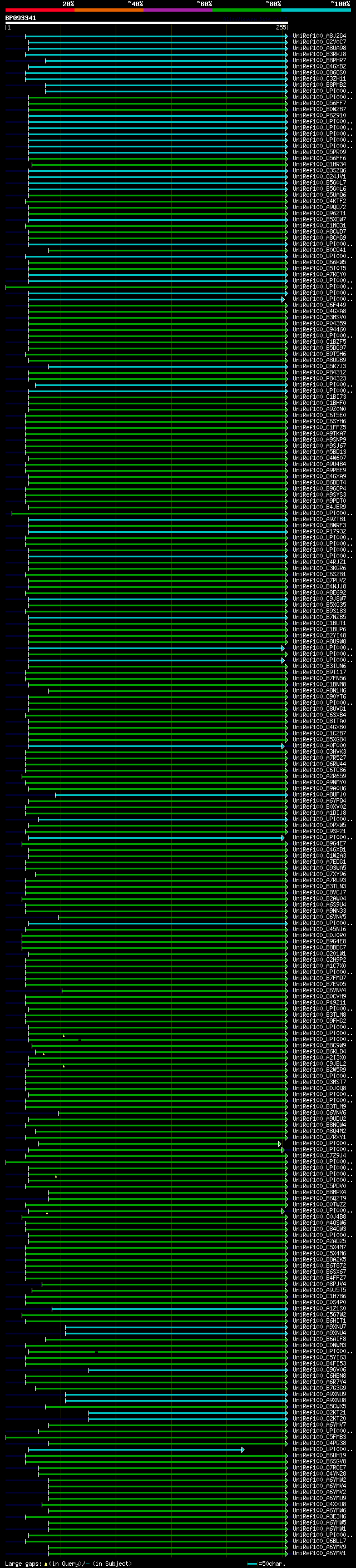Click the green ~80% identity legend segment
This screenshot has height=1568, width=356.
(247, 10)
